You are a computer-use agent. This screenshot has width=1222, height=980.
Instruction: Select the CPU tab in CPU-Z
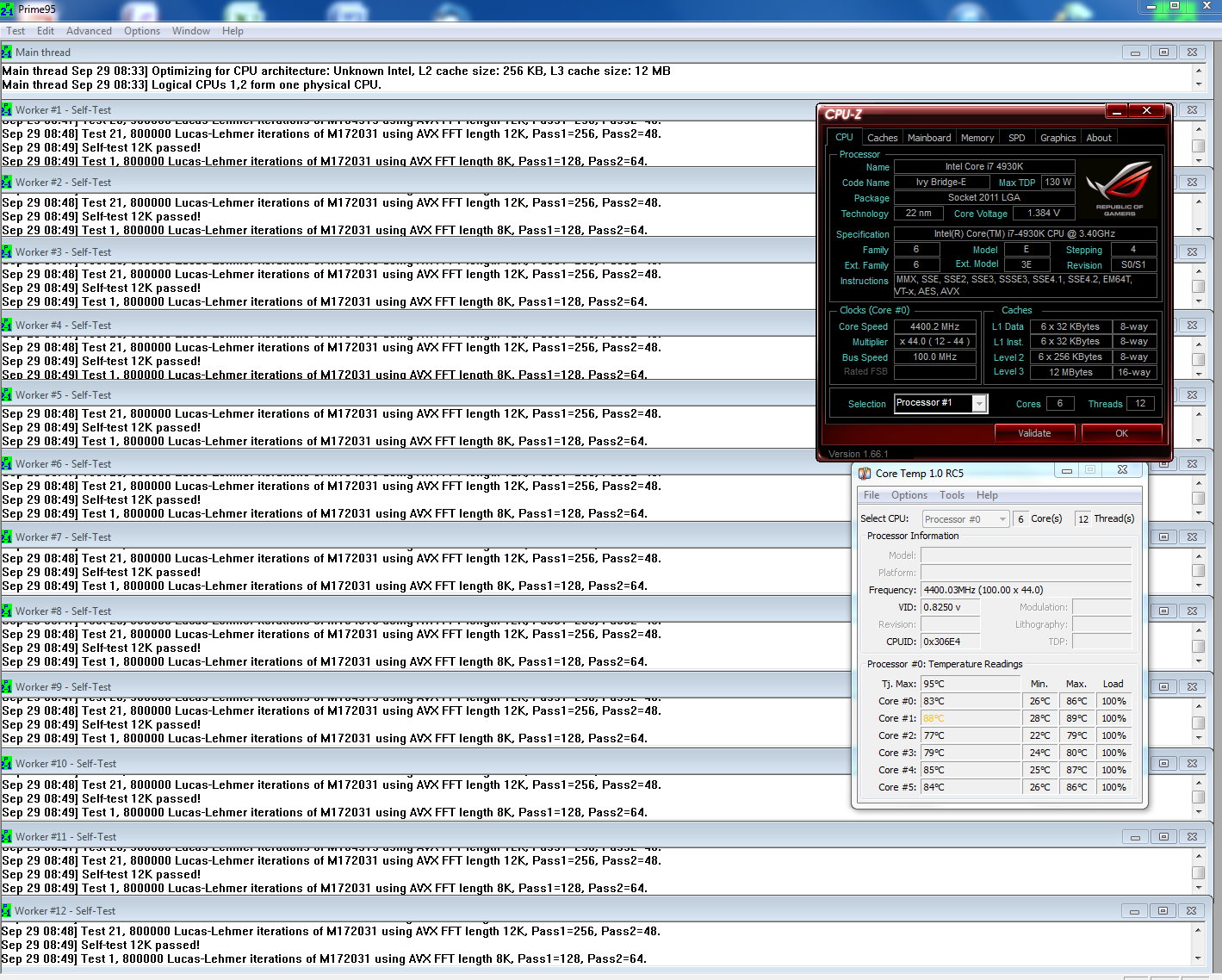pyautogui.click(x=844, y=137)
